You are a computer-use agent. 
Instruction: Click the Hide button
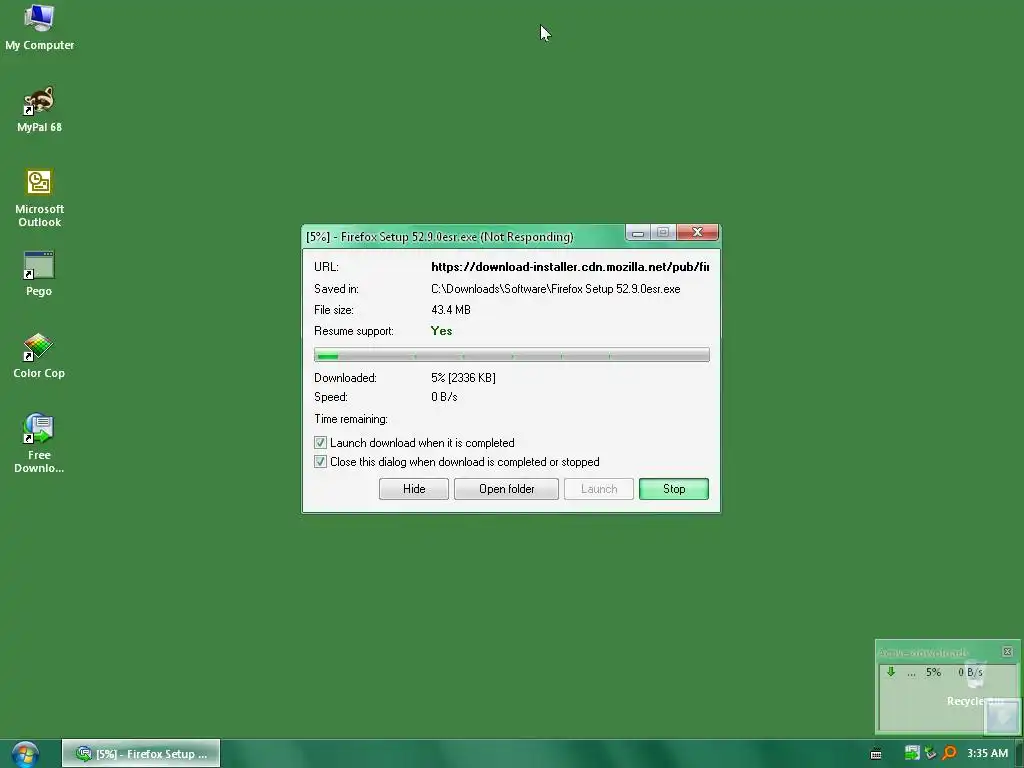coord(413,489)
